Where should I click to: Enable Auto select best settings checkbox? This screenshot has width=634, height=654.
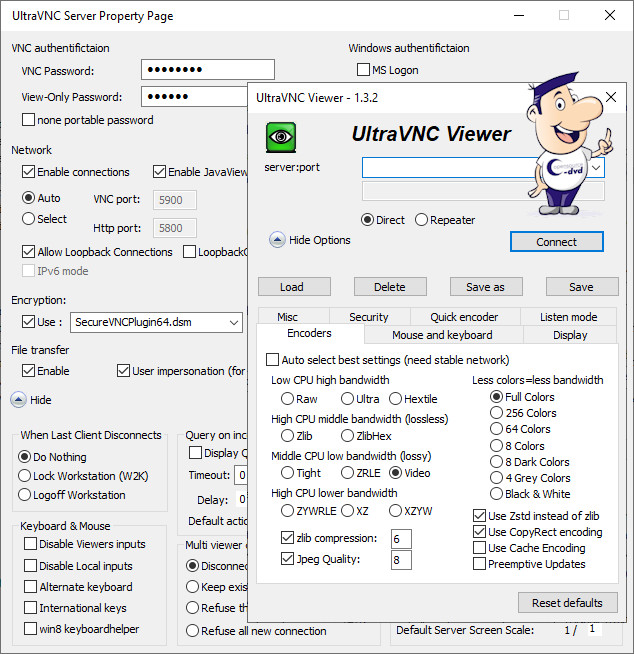coord(273,360)
